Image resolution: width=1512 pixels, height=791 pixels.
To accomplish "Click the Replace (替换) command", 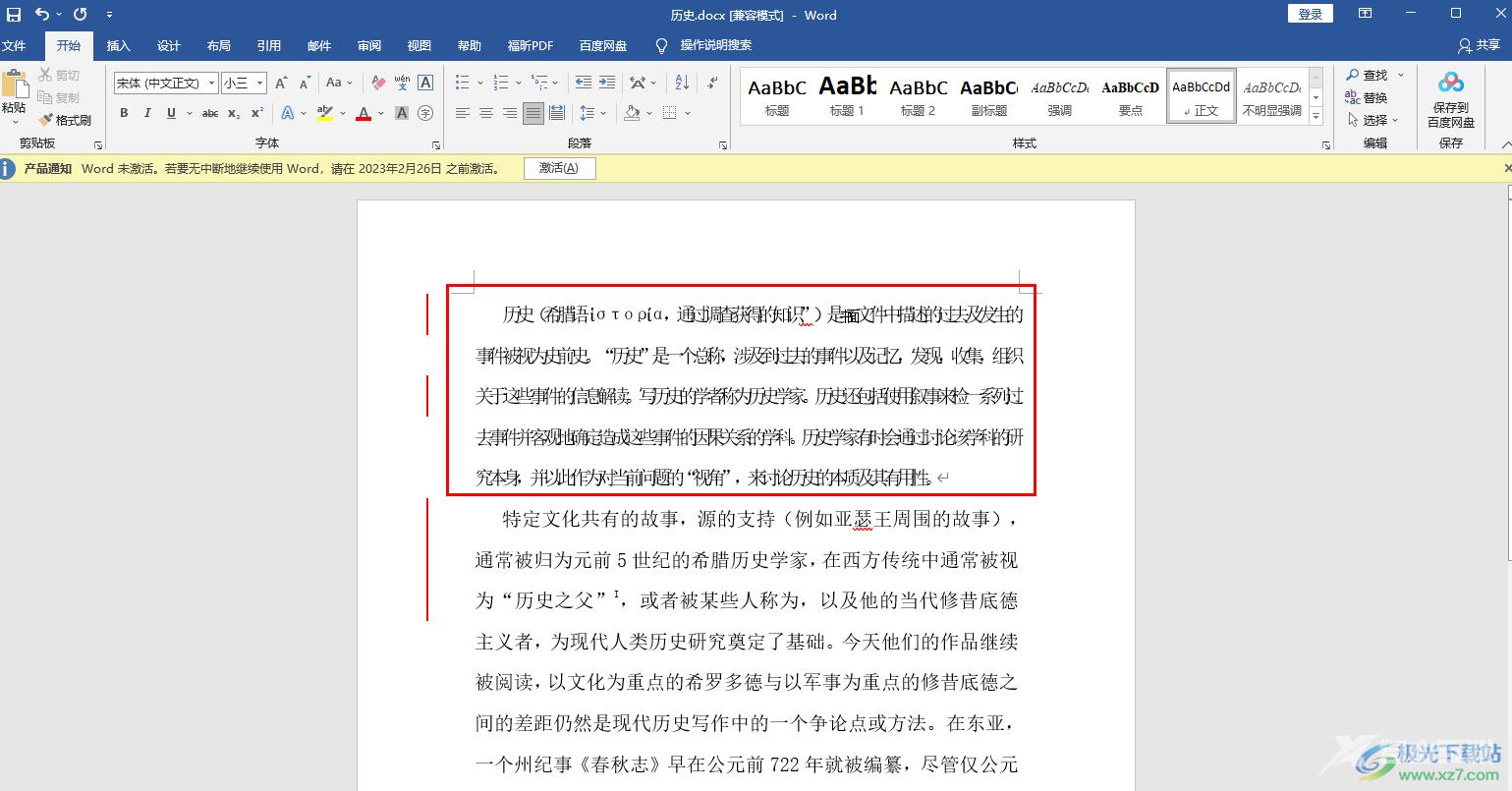I will click(x=1367, y=97).
